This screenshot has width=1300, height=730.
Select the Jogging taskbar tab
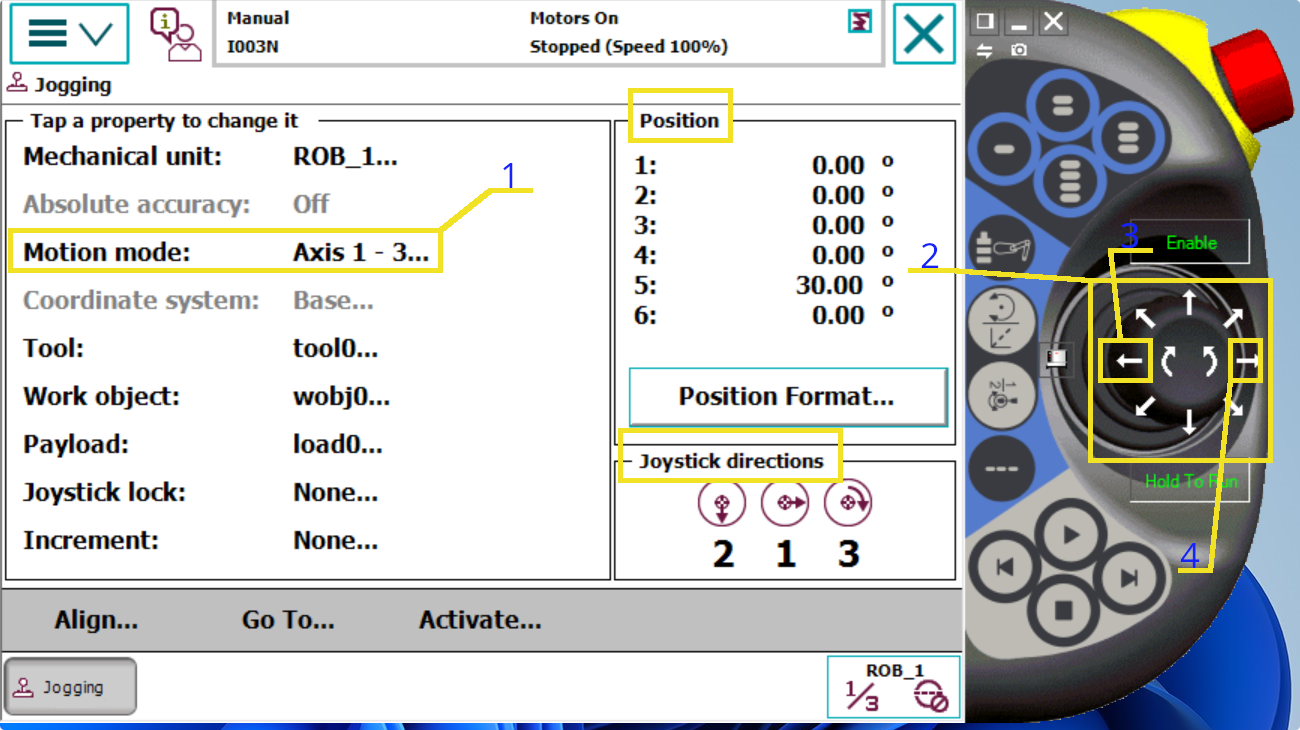click(71, 687)
